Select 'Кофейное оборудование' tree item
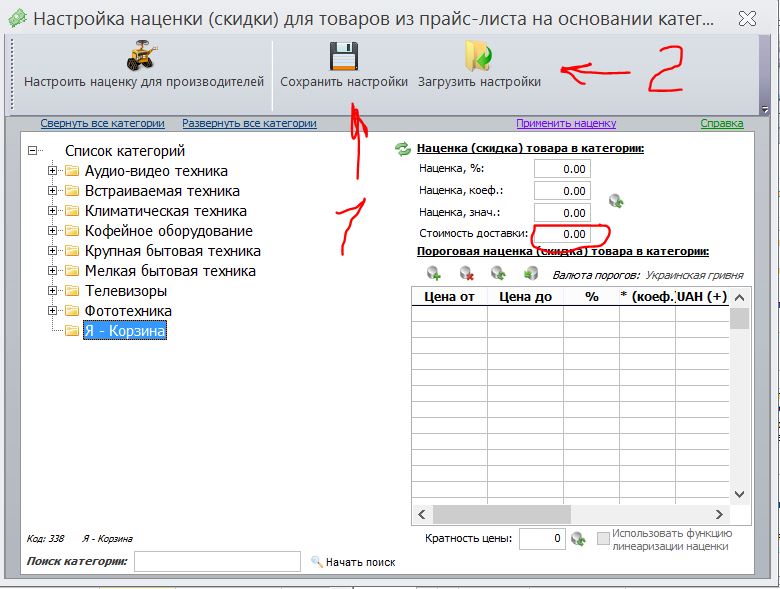 (169, 231)
